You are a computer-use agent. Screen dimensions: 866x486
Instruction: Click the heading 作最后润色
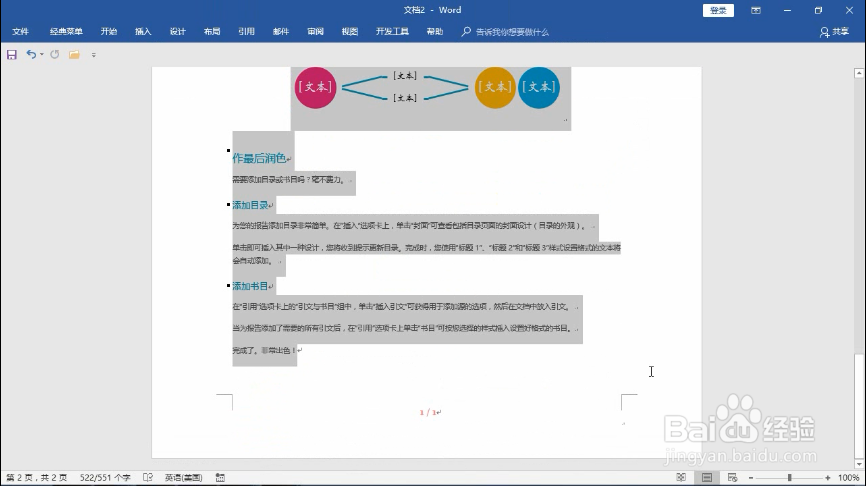(x=259, y=159)
